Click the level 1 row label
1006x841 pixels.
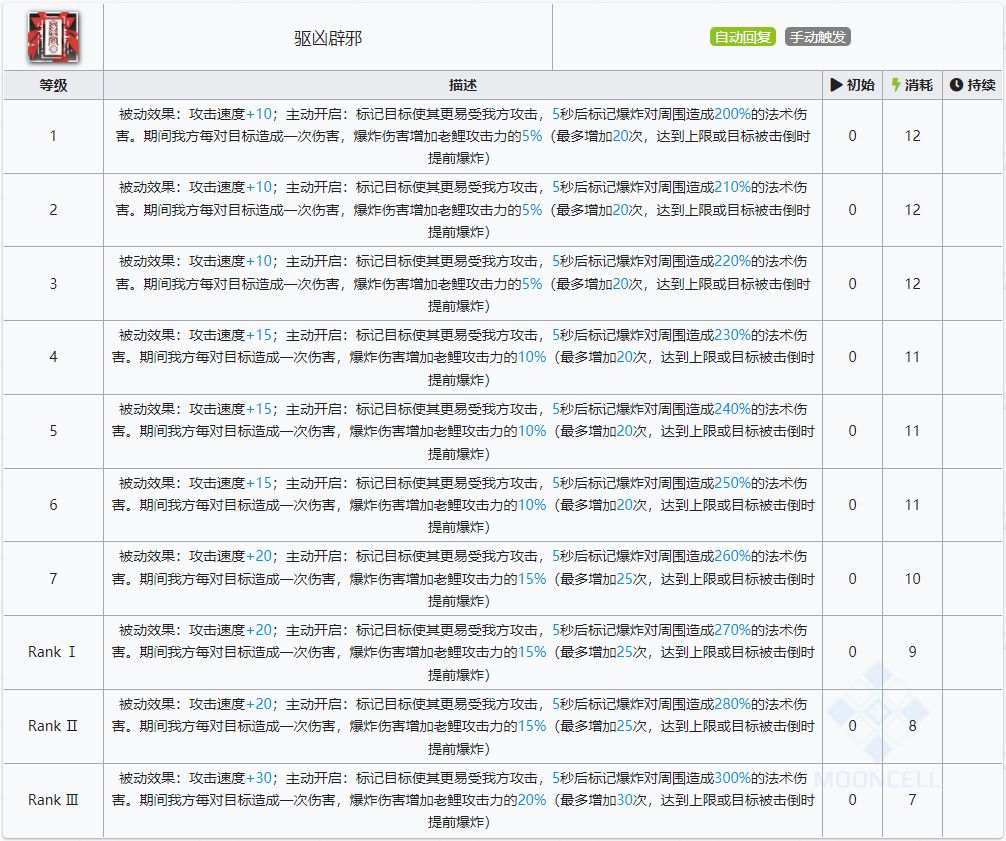pos(53,136)
